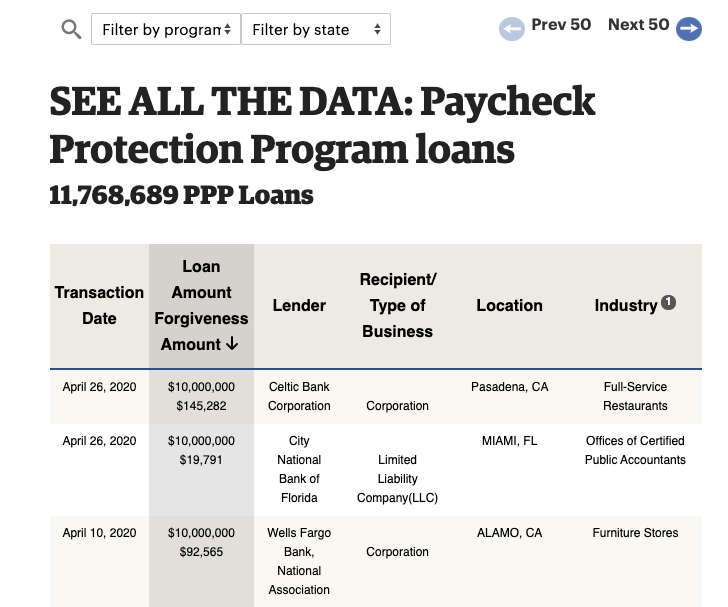Click the Pasadena, CA location cell

[x=509, y=387]
